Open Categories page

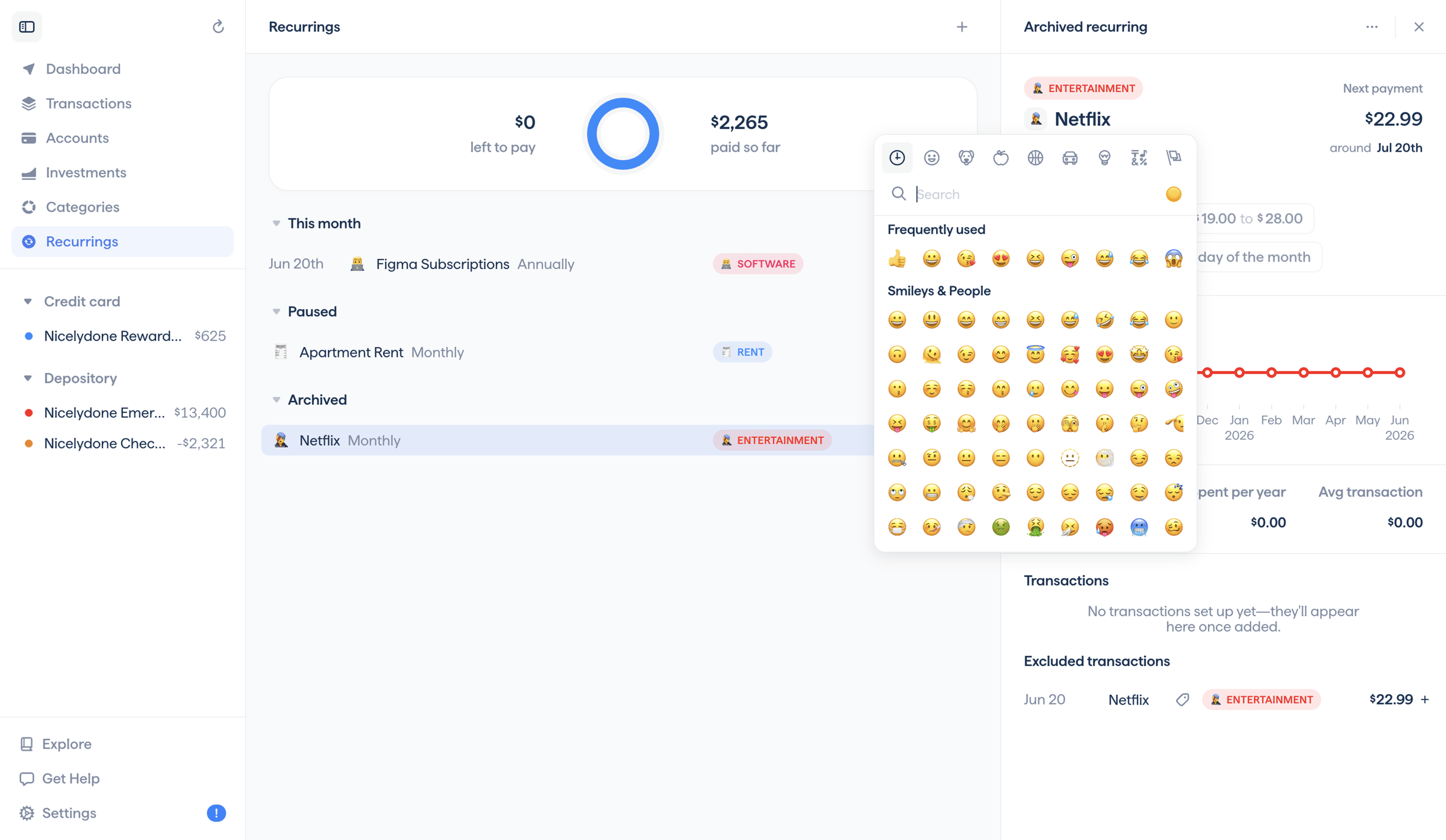[122, 207]
